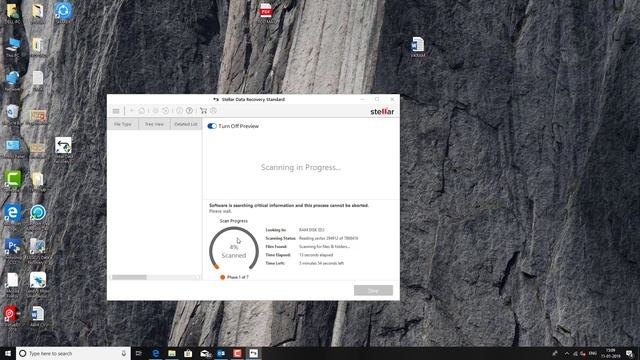This screenshot has height=360, width=640.
Task: Click the 'Time Left' row label
Action: tap(275, 263)
